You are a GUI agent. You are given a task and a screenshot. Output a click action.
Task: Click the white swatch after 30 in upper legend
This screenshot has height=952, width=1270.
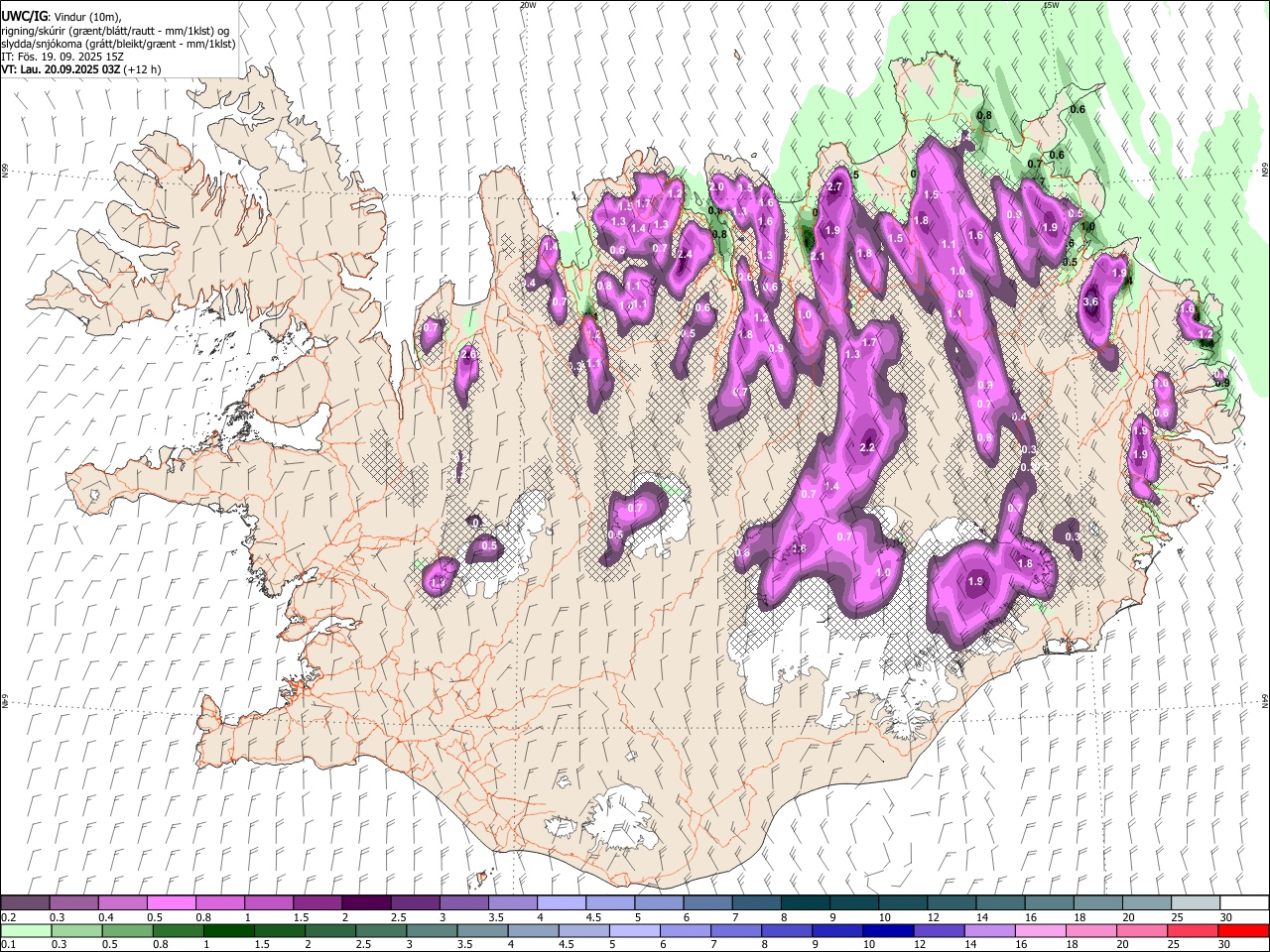coord(1244,903)
